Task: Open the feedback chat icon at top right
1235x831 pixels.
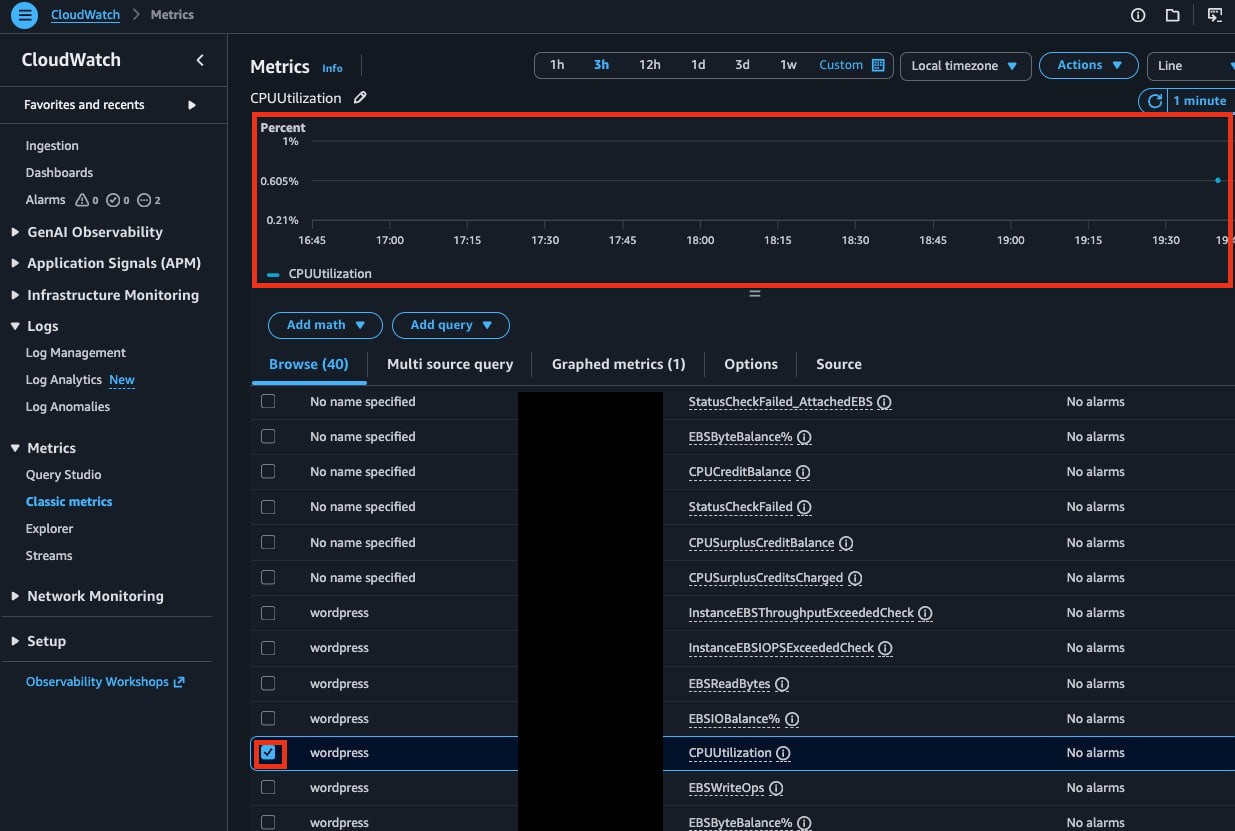Action: click(1215, 15)
